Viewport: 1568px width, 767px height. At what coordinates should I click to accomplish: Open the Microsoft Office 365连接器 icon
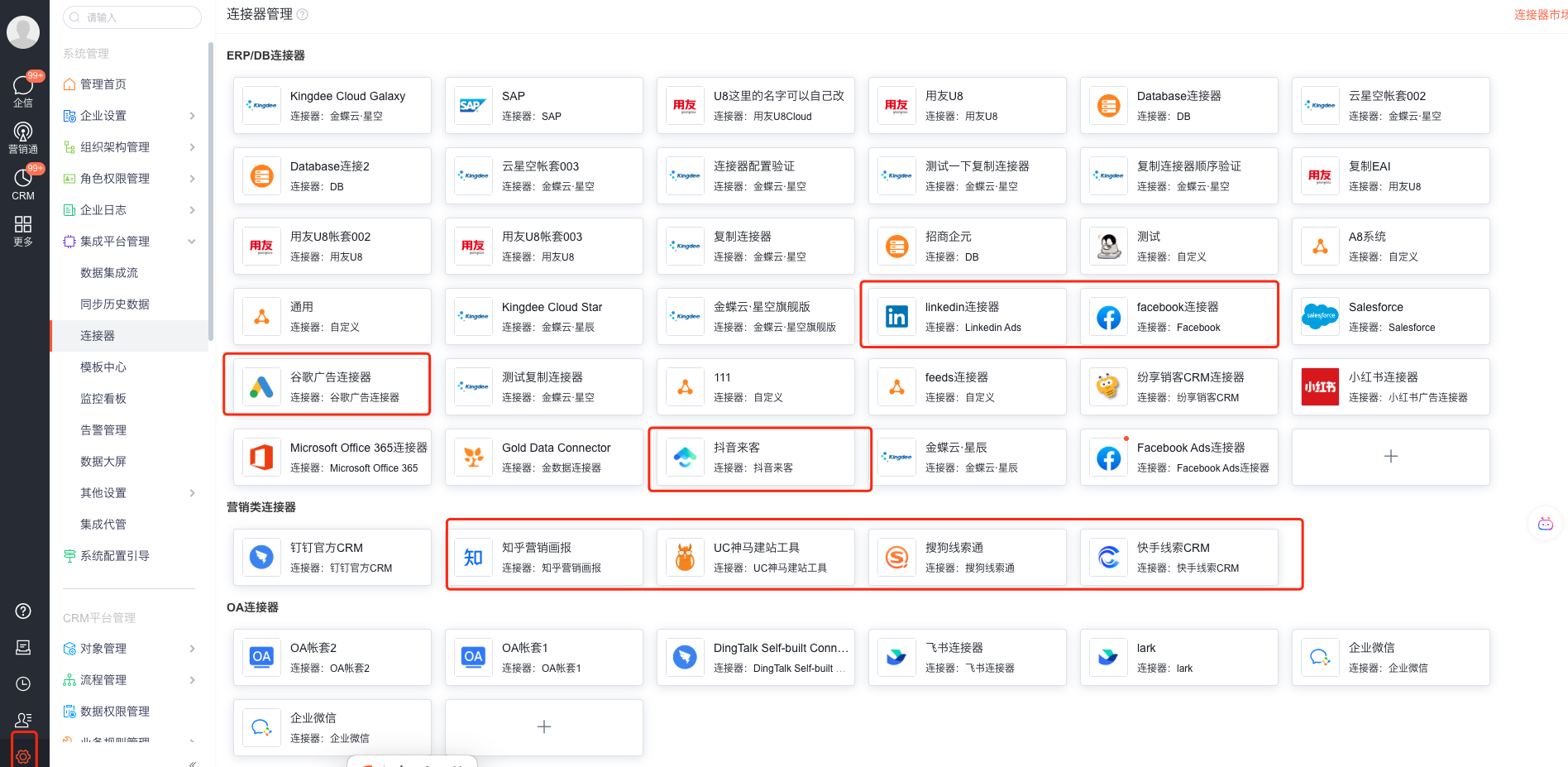[x=261, y=458]
